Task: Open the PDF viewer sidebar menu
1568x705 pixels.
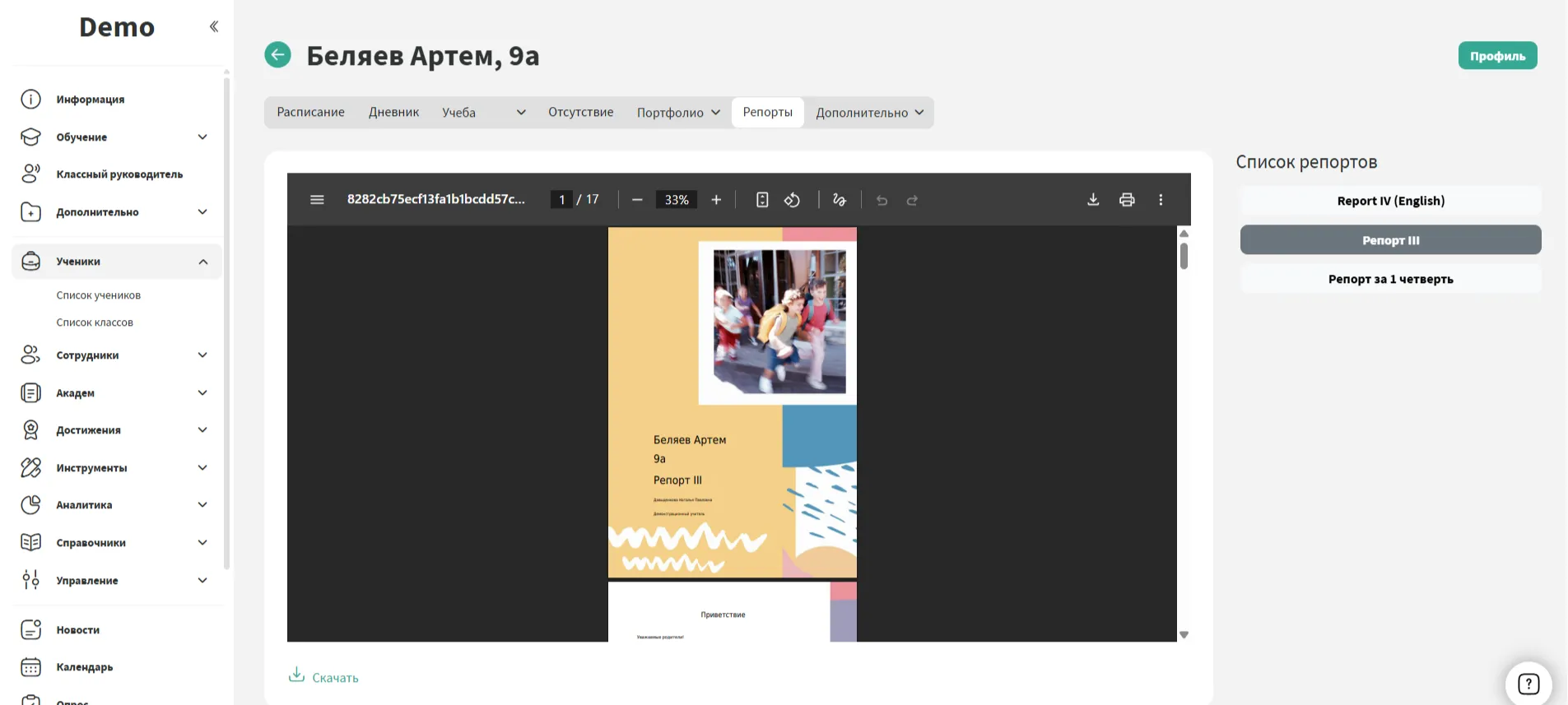Action: point(317,200)
